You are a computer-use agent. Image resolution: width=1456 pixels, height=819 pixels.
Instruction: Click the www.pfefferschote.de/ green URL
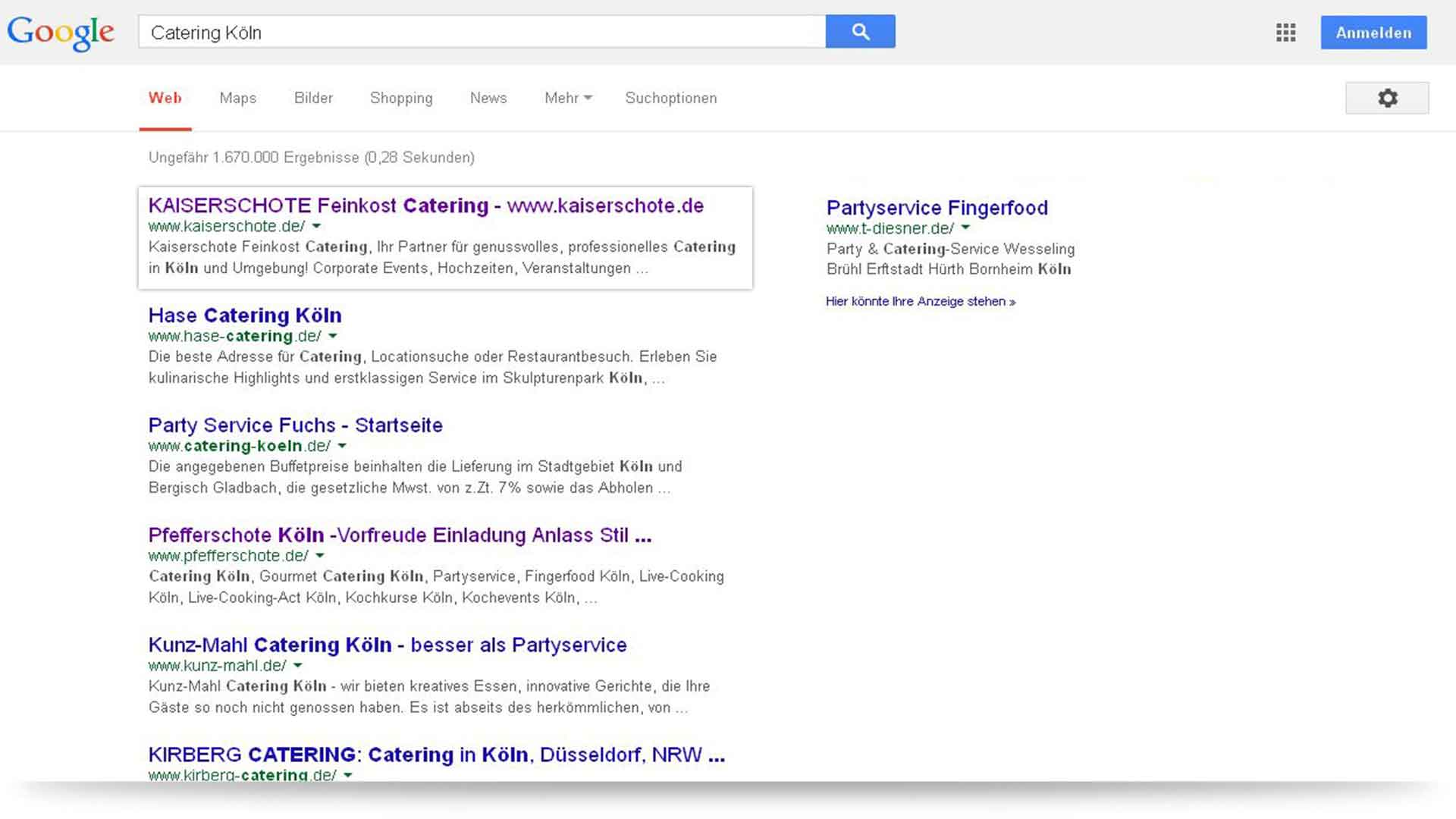228,556
